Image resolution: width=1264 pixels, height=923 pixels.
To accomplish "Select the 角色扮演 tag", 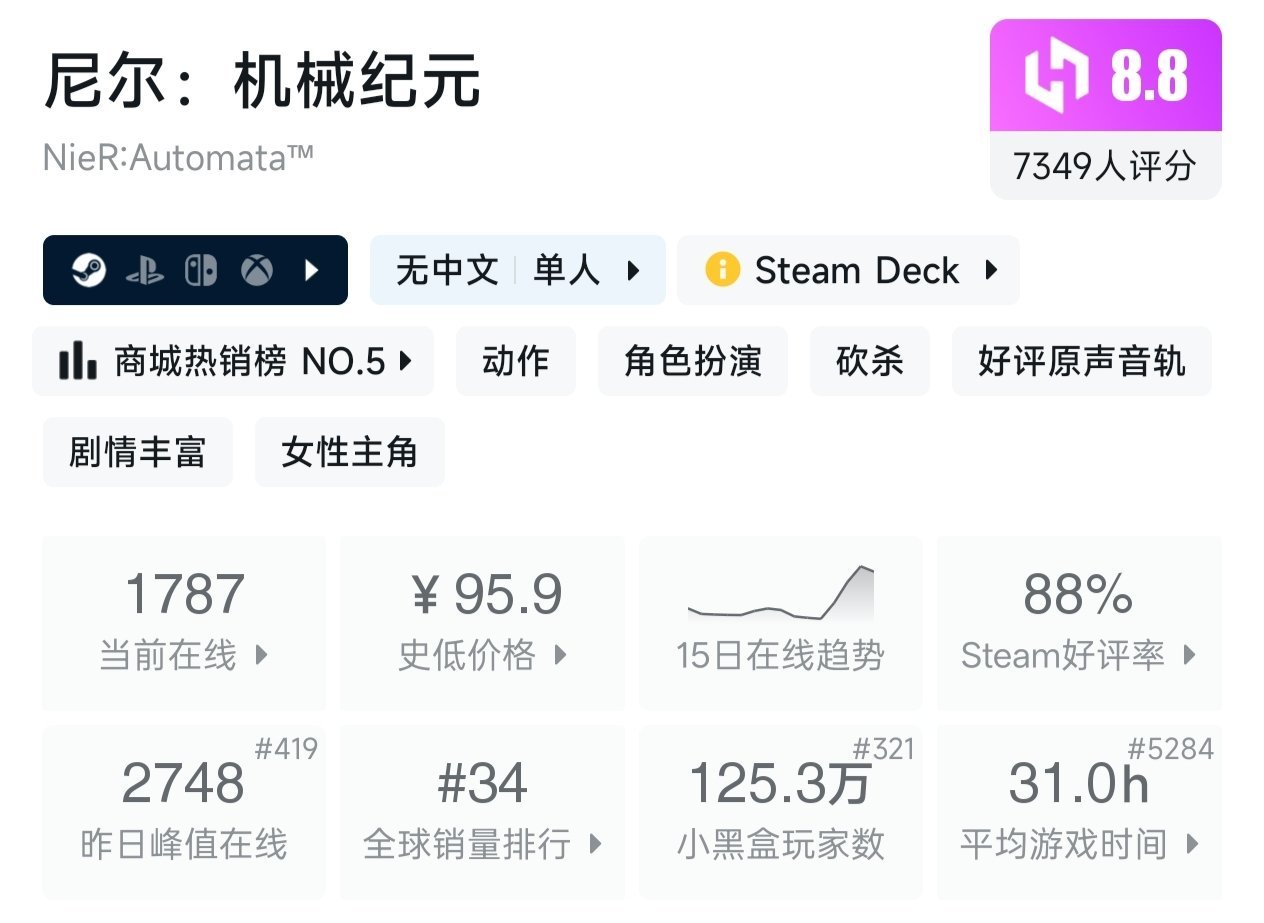I will 692,361.
